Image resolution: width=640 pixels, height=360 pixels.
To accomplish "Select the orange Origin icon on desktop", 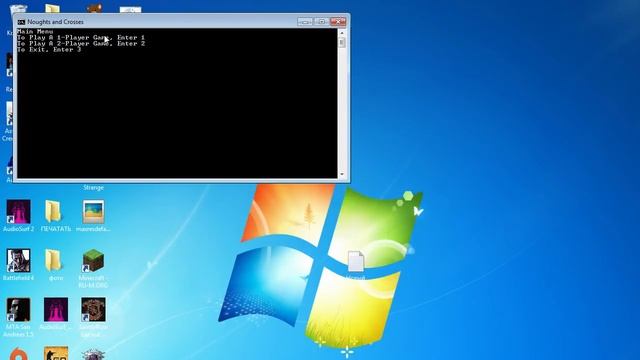I will pos(18,354).
